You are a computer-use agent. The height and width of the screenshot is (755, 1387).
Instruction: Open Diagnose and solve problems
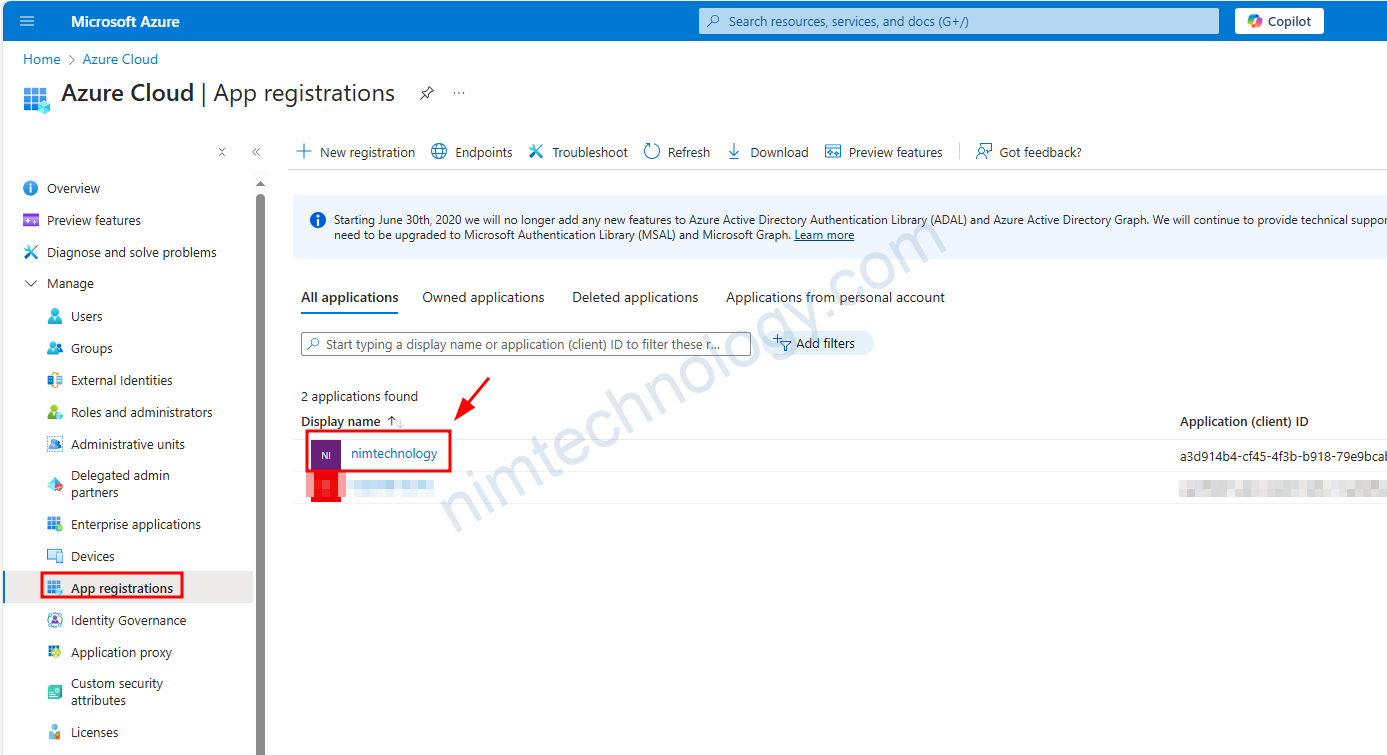click(131, 252)
